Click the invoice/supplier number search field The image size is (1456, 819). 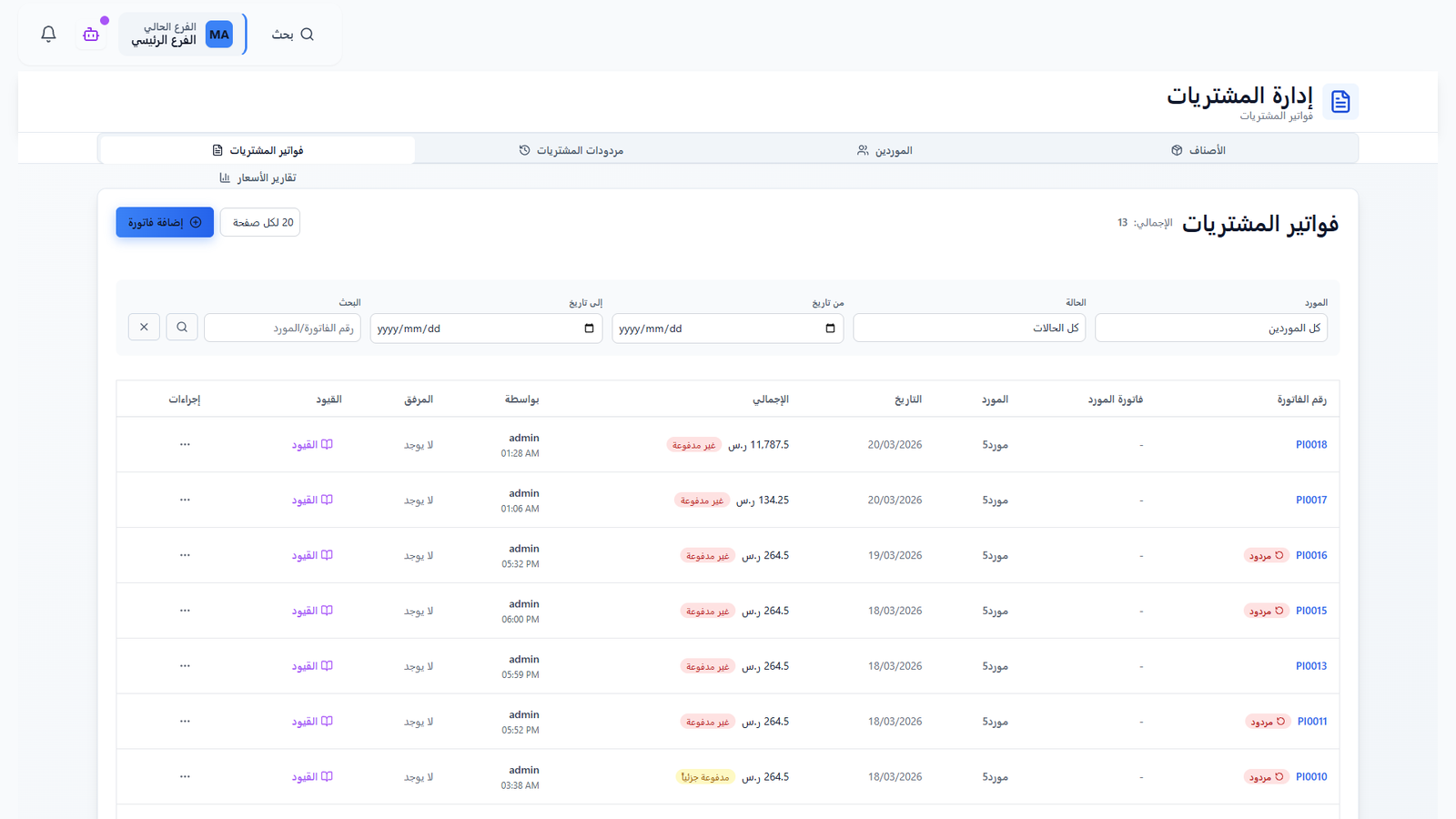[x=282, y=329]
